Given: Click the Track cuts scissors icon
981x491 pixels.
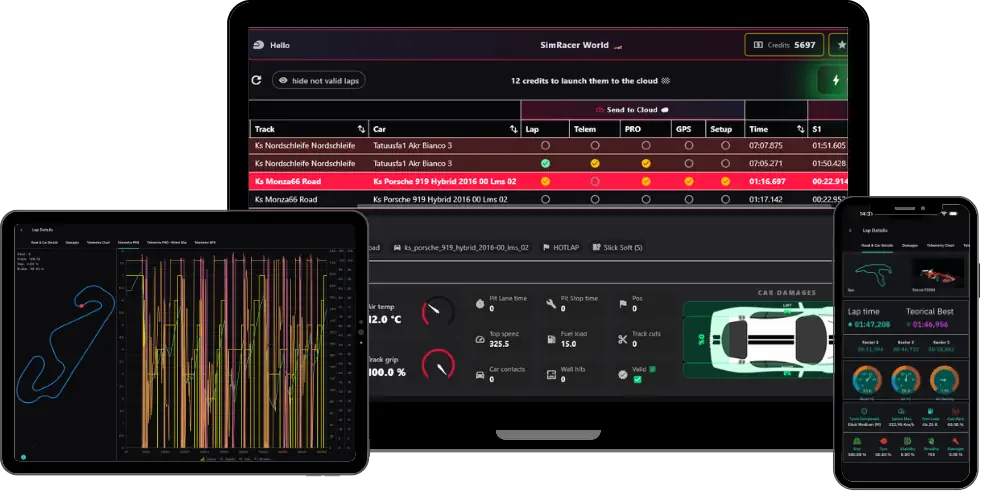Looking at the screenshot, I should click(x=622, y=339).
